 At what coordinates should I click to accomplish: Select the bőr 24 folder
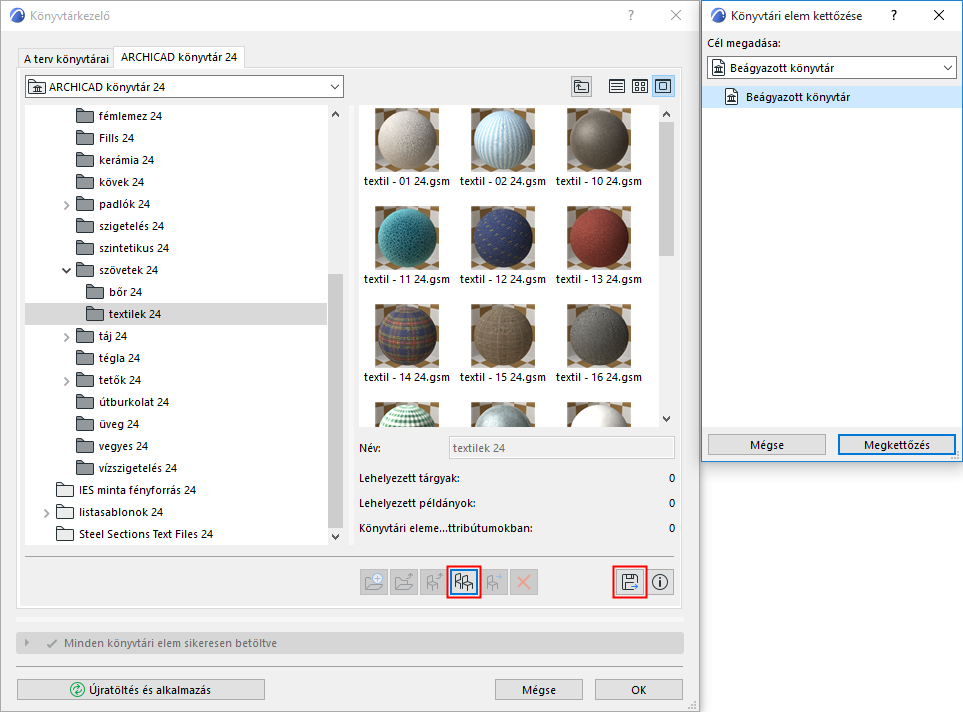[x=114, y=292]
